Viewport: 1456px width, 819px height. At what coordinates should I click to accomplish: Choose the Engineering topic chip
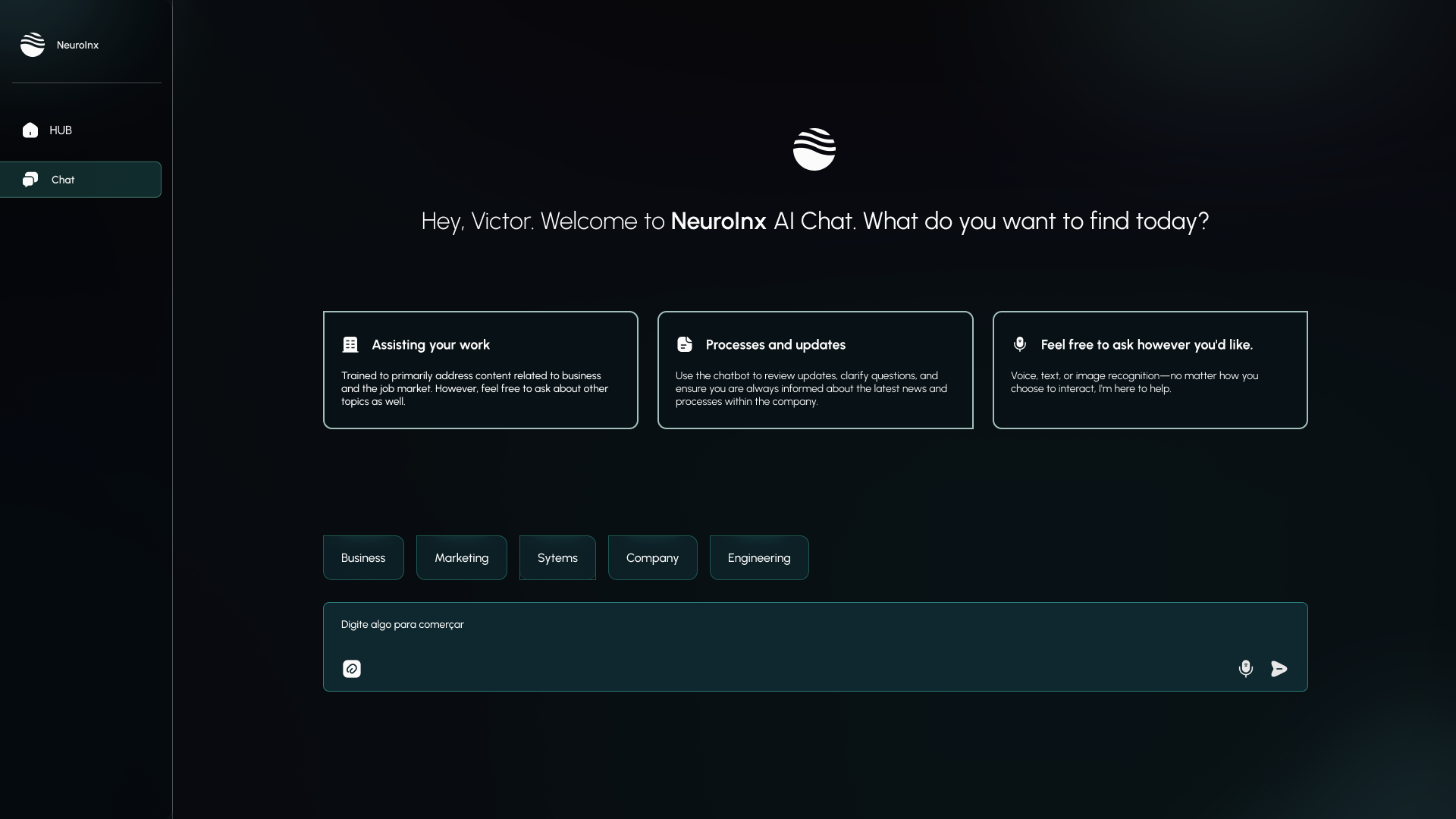pyautogui.click(x=759, y=558)
